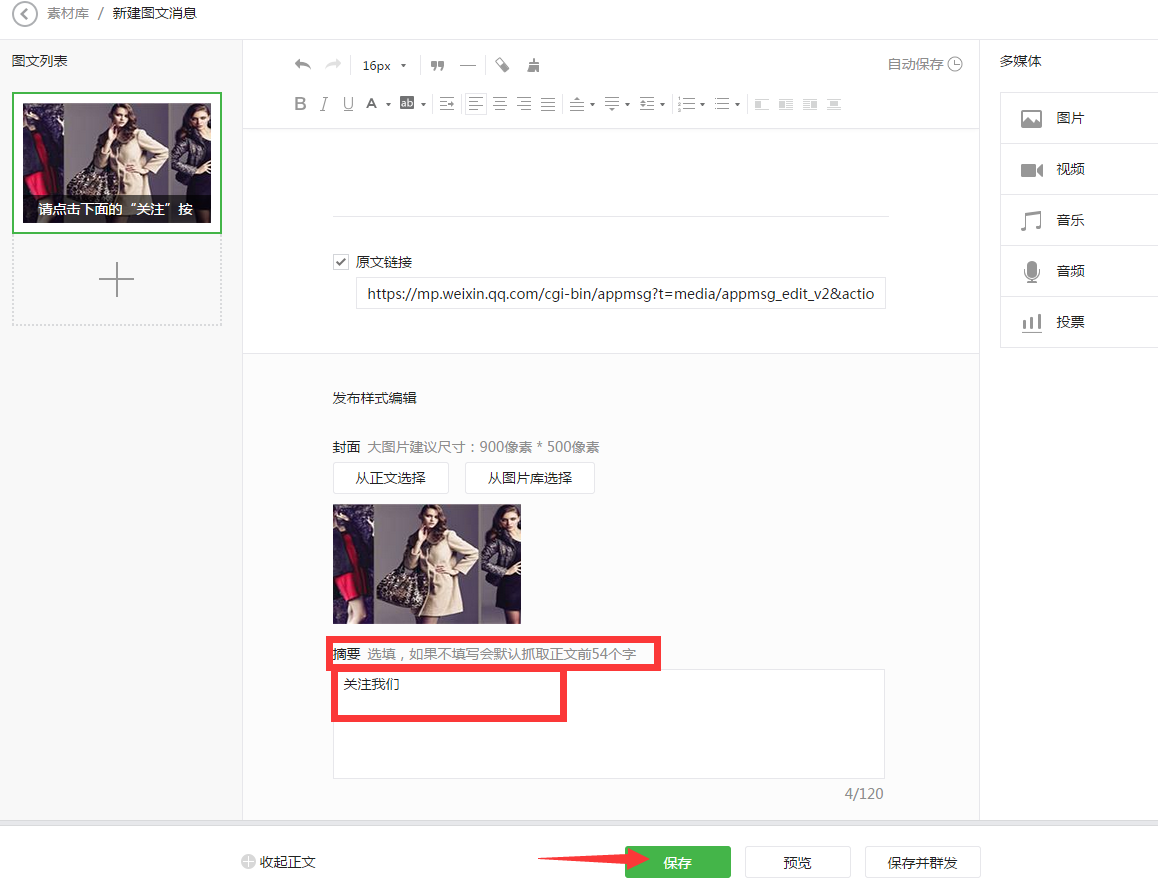Underline the selected text
Image resolution: width=1158 pixels, height=892 pixels.
pos(348,104)
